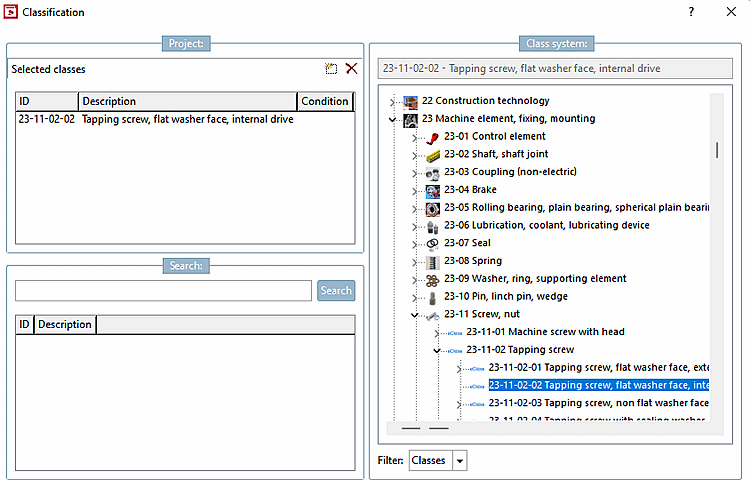
Task: Collapse the 23-11-02 Tapping screw node
Action: click(x=437, y=350)
